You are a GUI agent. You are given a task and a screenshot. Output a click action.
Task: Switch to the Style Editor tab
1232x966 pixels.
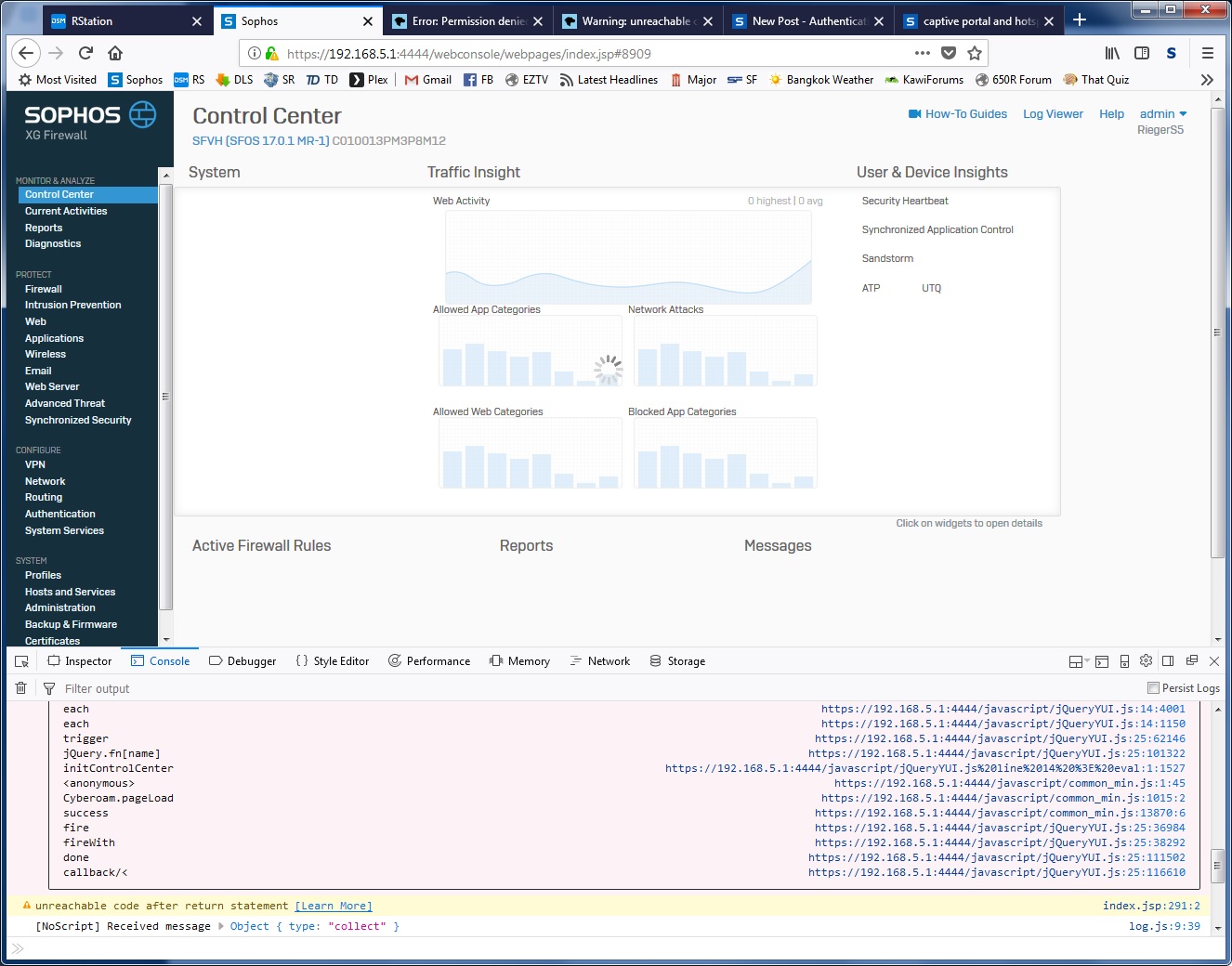pos(332,661)
